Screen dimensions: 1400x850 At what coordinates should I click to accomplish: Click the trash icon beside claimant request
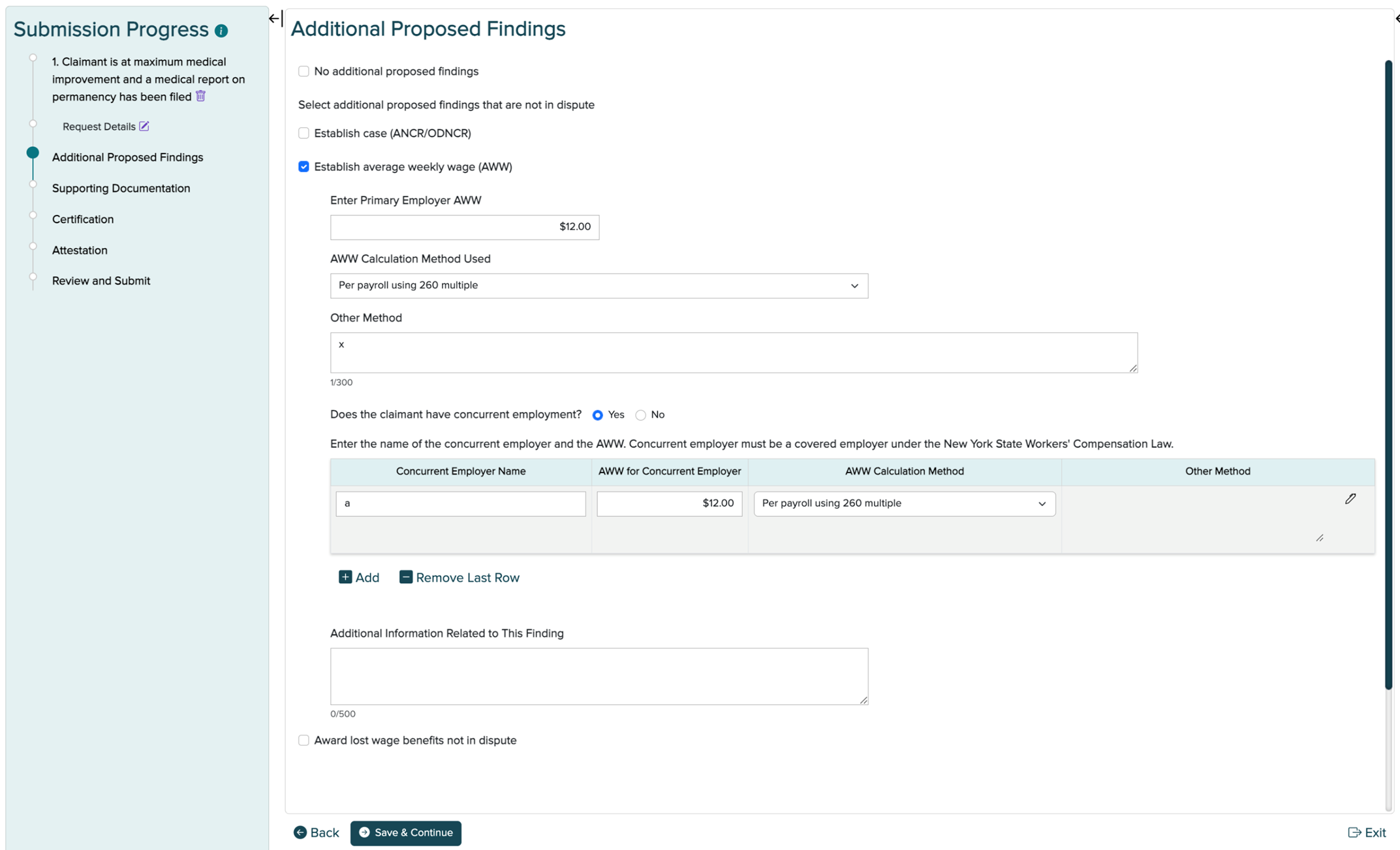click(x=201, y=96)
